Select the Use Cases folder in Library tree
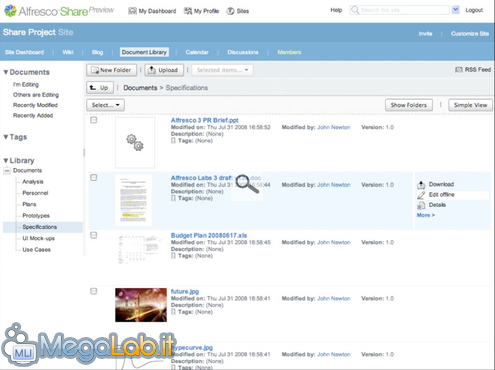This screenshot has height=370, width=495. pyautogui.click(x=36, y=250)
